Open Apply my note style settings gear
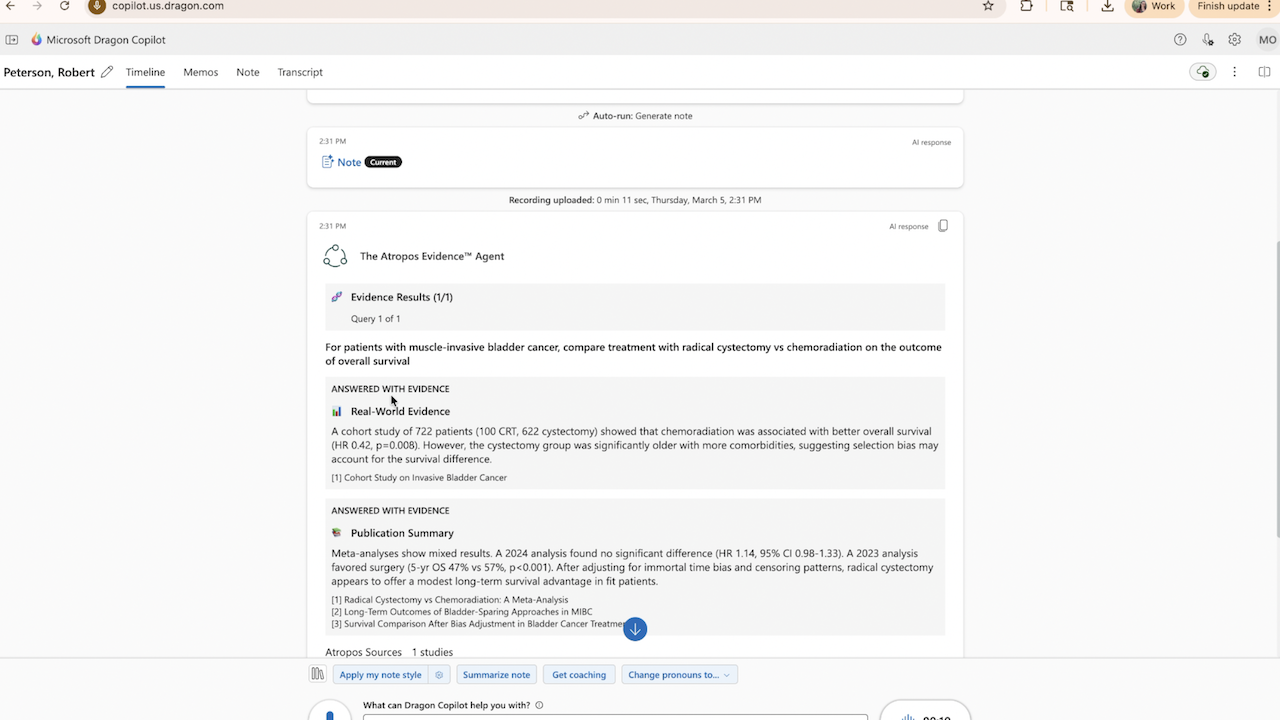The image size is (1280, 720). tap(439, 675)
